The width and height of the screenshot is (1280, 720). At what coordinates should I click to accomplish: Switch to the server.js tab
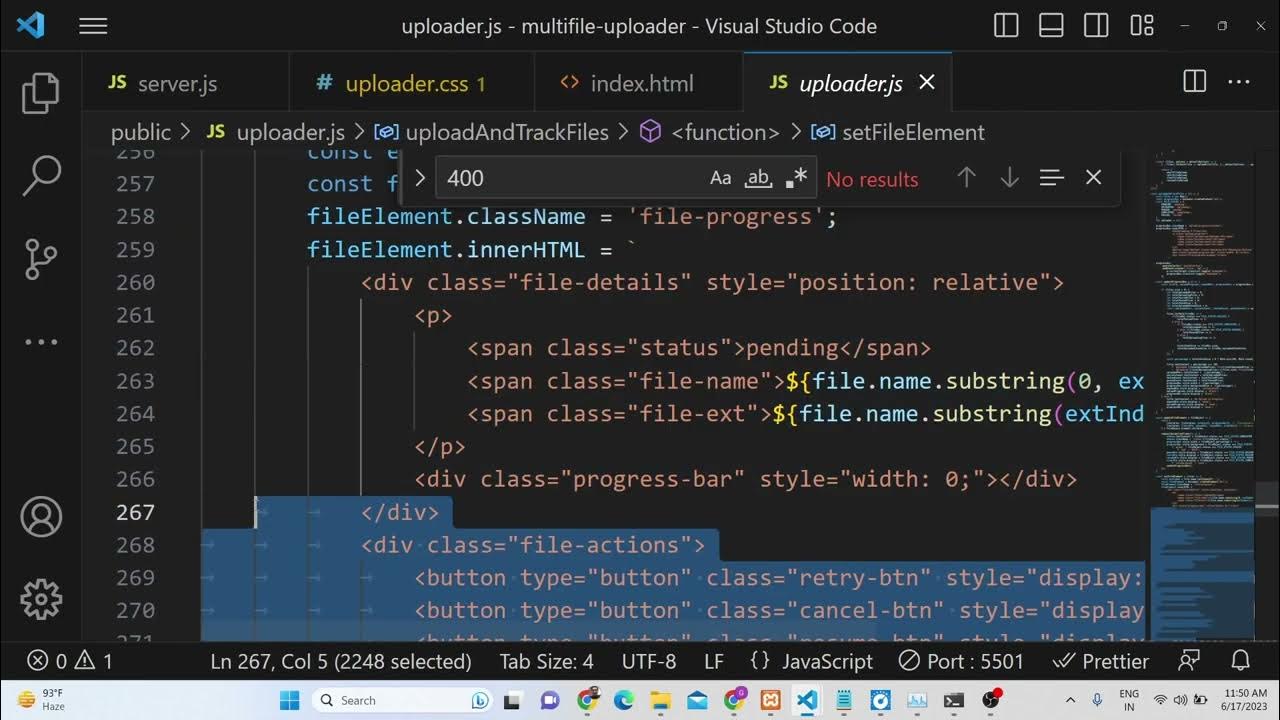coord(176,84)
